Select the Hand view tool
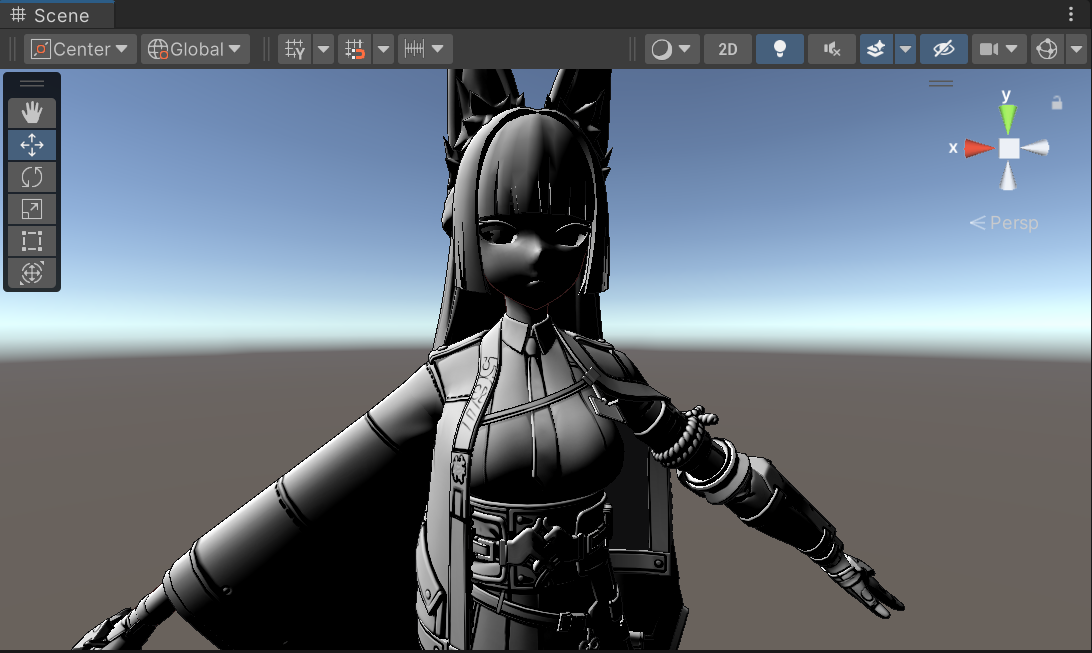The height and width of the screenshot is (653, 1092). 32,112
